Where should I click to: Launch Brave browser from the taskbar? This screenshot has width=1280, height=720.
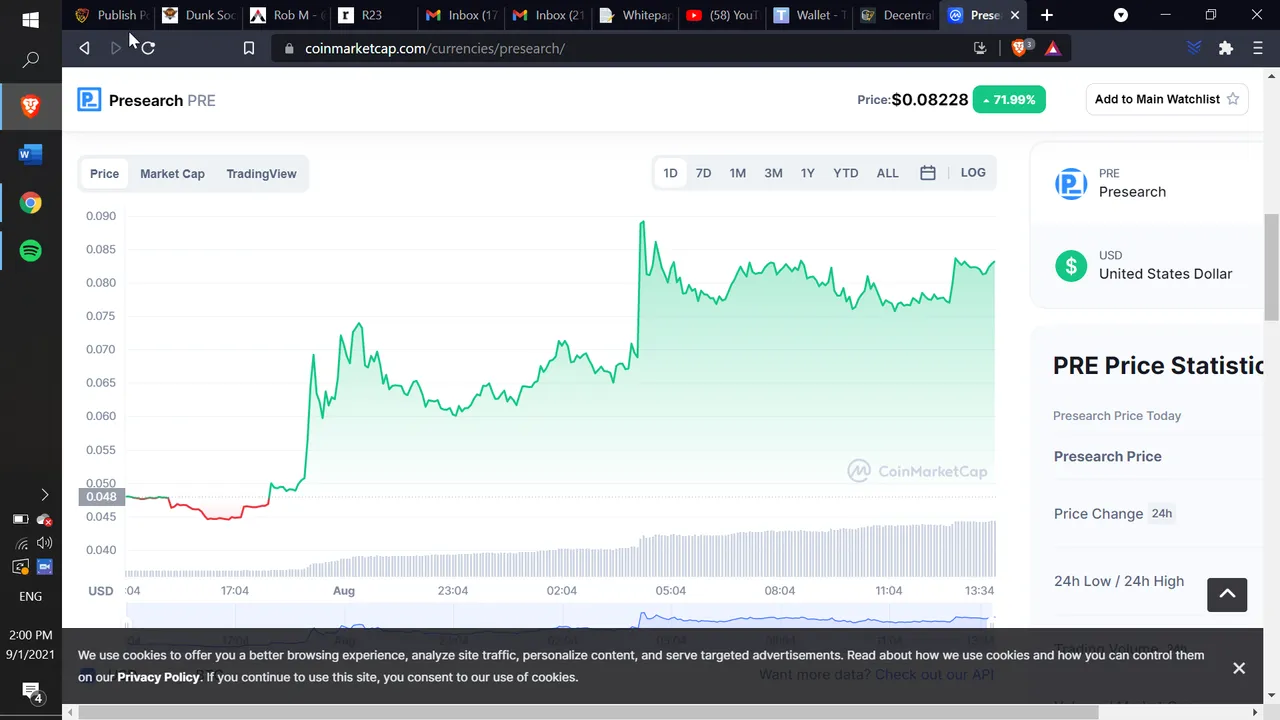pos(30,106)
